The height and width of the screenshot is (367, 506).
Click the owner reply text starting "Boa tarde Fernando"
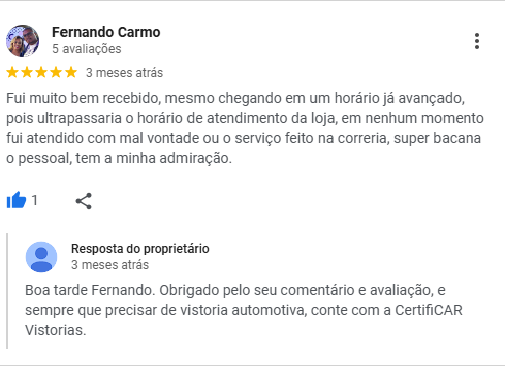point(244,310)
